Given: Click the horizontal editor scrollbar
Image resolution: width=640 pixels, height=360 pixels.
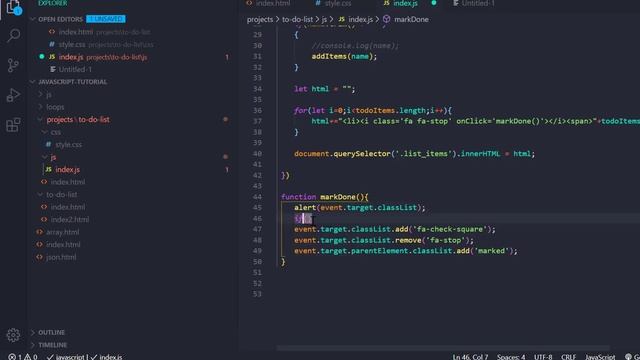Looking at the screenshot, I should click(443, 348).
